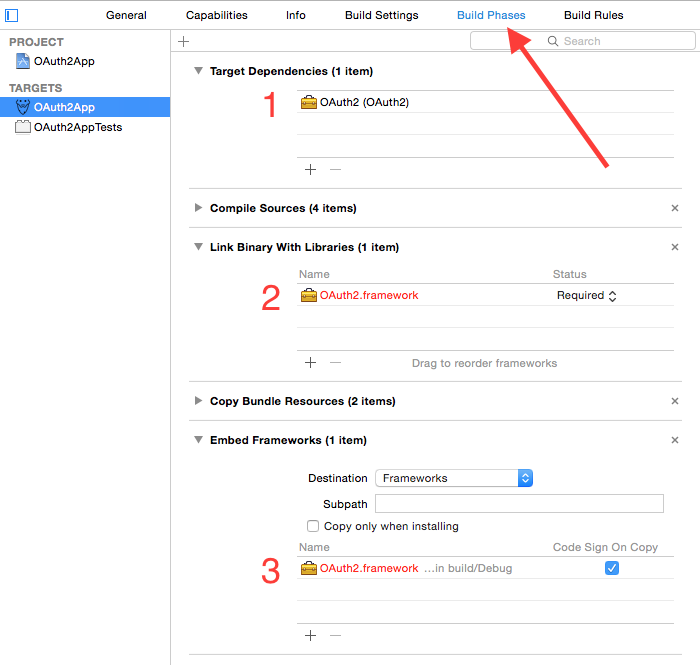Screen dimensions: 700x665
Task: Select the OAuth2AppTests target
Action: point(85,127)
